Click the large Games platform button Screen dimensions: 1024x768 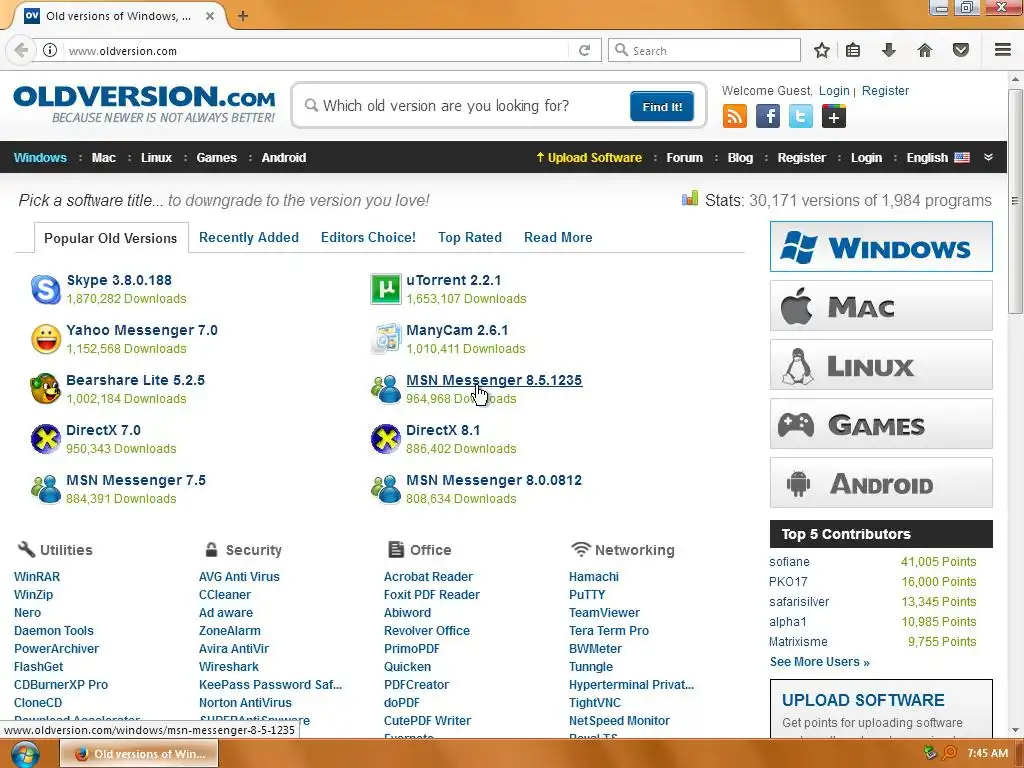881,424
